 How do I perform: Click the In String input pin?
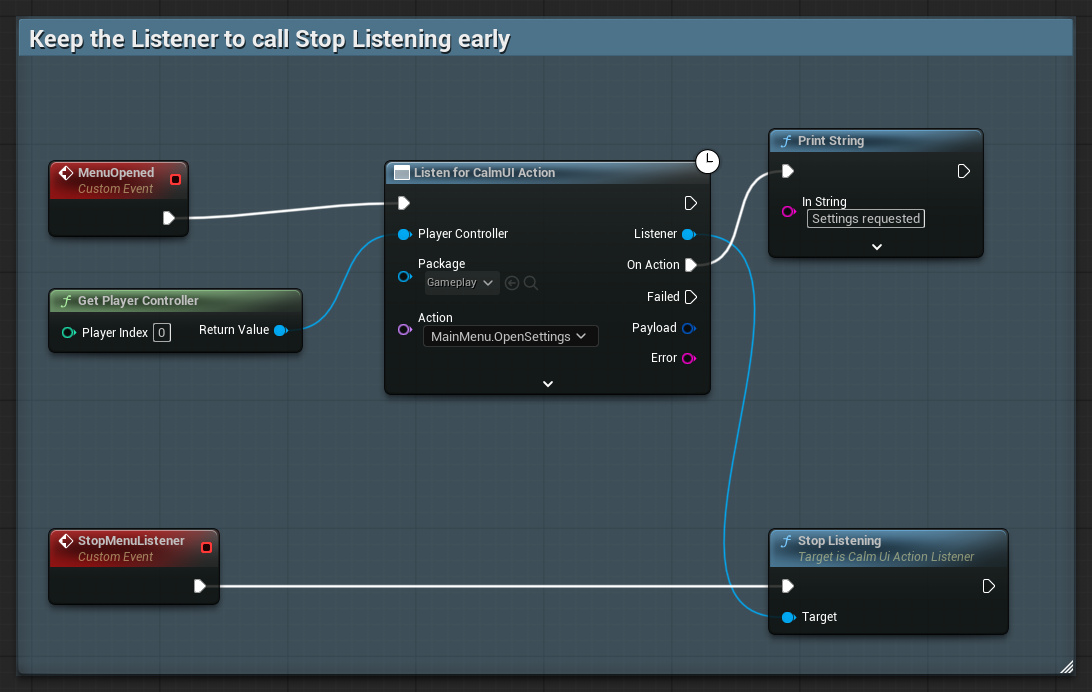(x=788, y=212)
